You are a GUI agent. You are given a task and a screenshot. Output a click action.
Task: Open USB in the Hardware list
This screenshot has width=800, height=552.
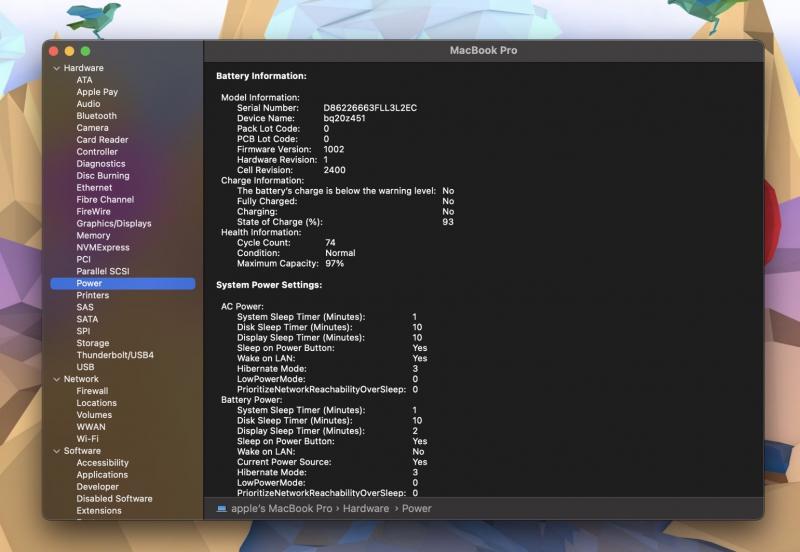point(85,367)
